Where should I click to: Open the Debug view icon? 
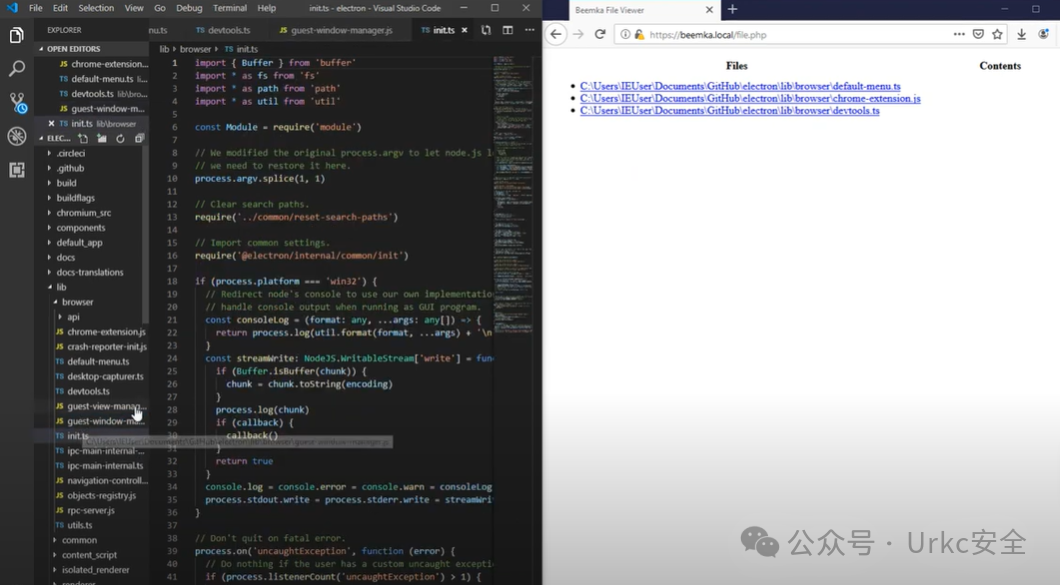[x=16, y=136]
